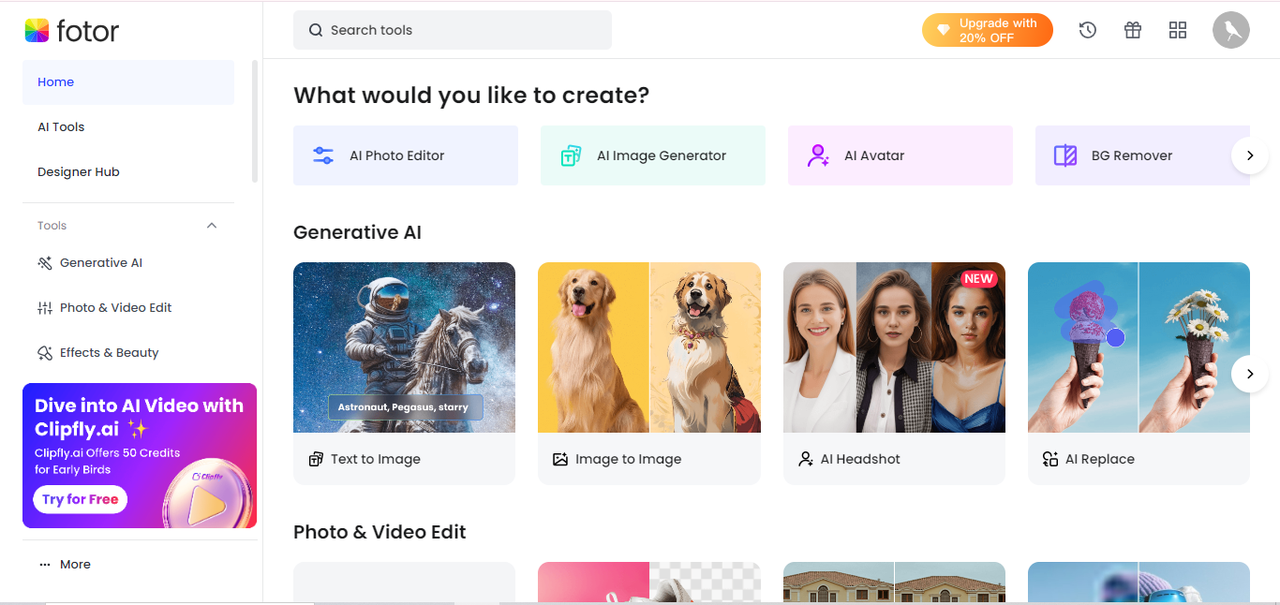The image size is (1280, 605).
Task: Click the Fotor logo
Action: [x=71, y=31]
